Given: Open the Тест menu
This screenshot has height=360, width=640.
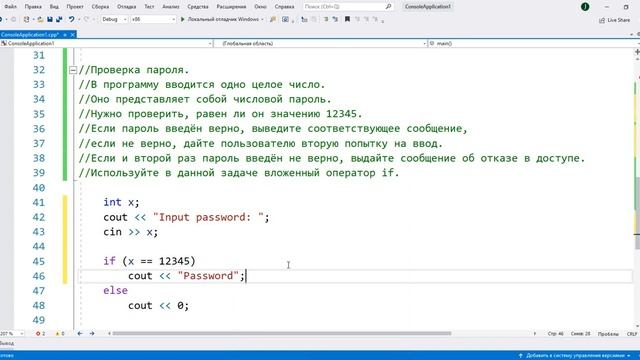Looking at the screenshot, I should point(149,7).
